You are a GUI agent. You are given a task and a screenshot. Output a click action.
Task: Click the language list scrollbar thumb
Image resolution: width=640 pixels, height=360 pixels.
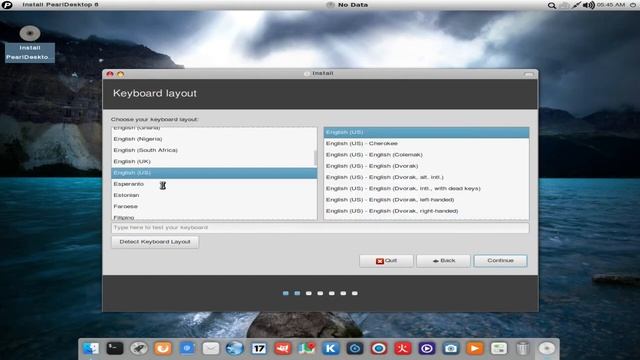(315, 158)
